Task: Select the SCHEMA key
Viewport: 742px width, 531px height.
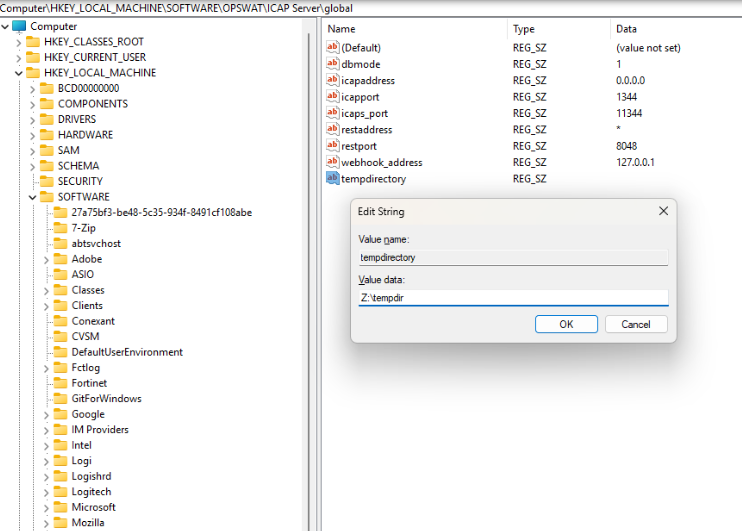Action: (79, 166)
